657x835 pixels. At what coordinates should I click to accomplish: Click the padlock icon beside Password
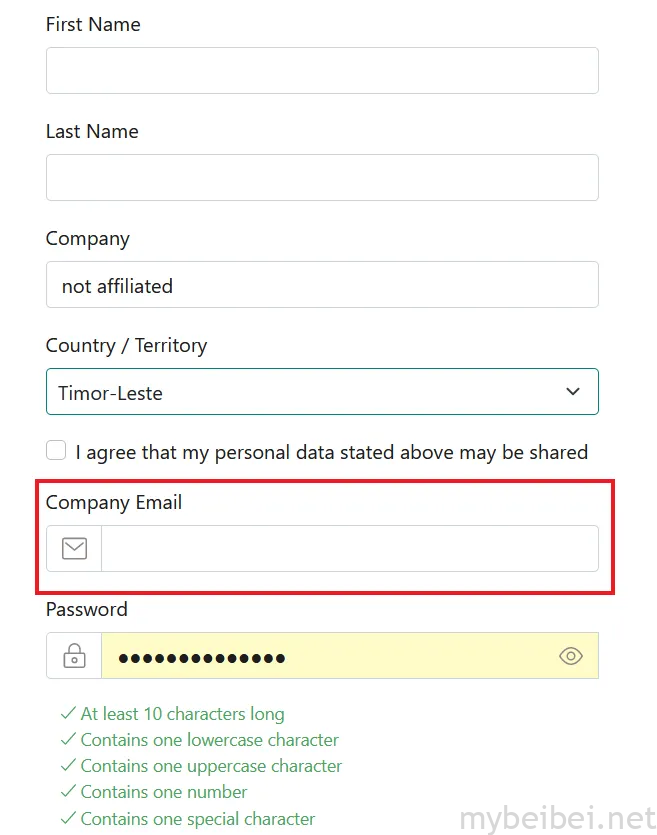[x=74, y=656]
